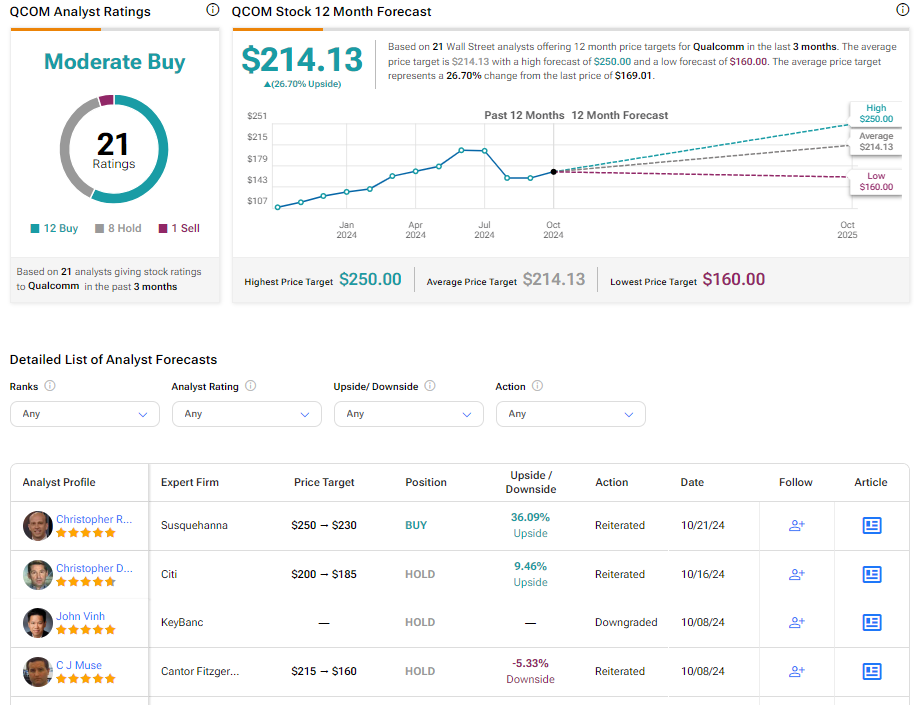Viewport: 914px width, 705px height.
Task: Open the Action filter dropdown
Action: coord(570,414)
